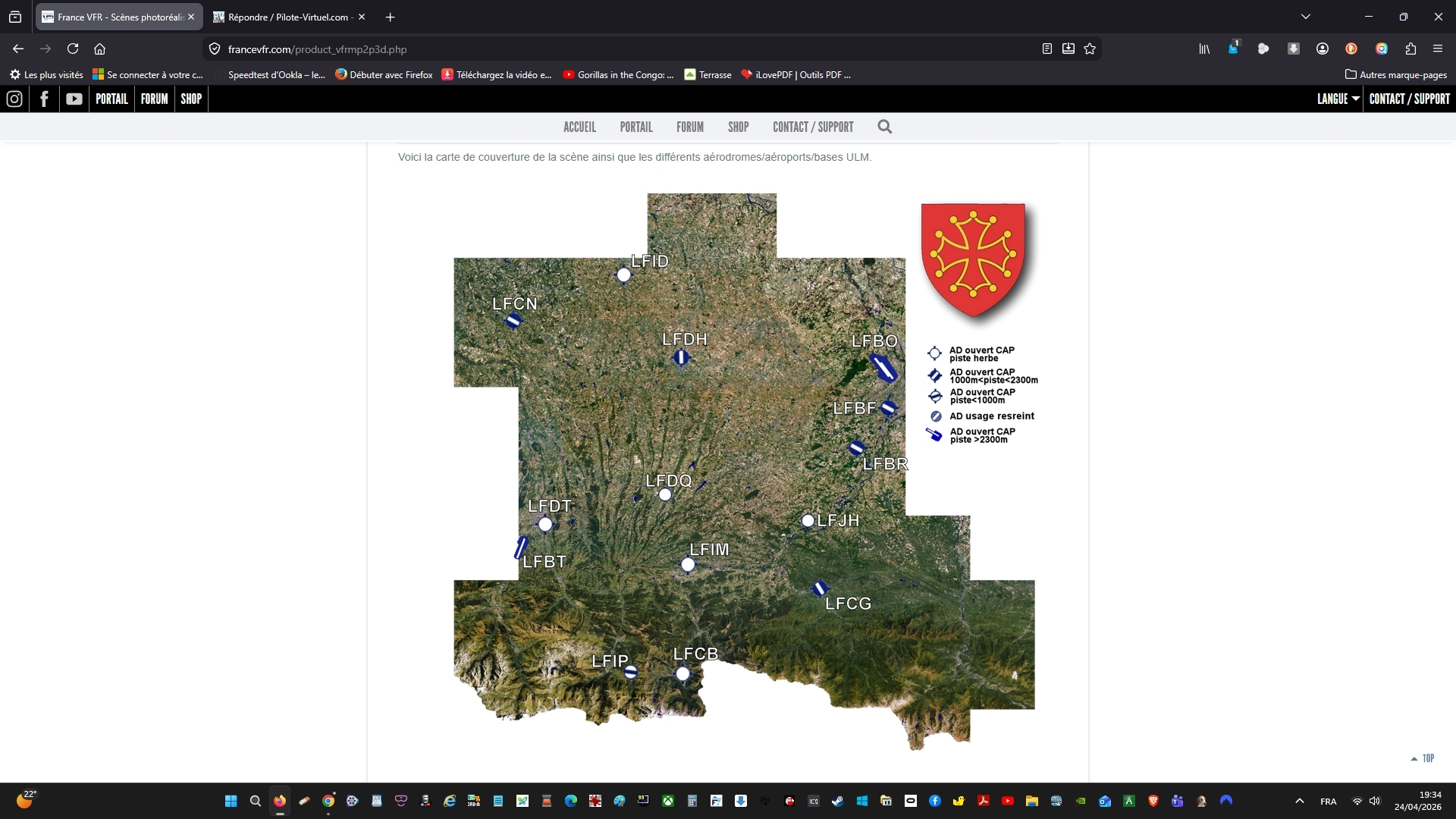Reload the current page
The width and height of the screenshot is (1456, 819).
pyautogui.click(x=73, y=49)
